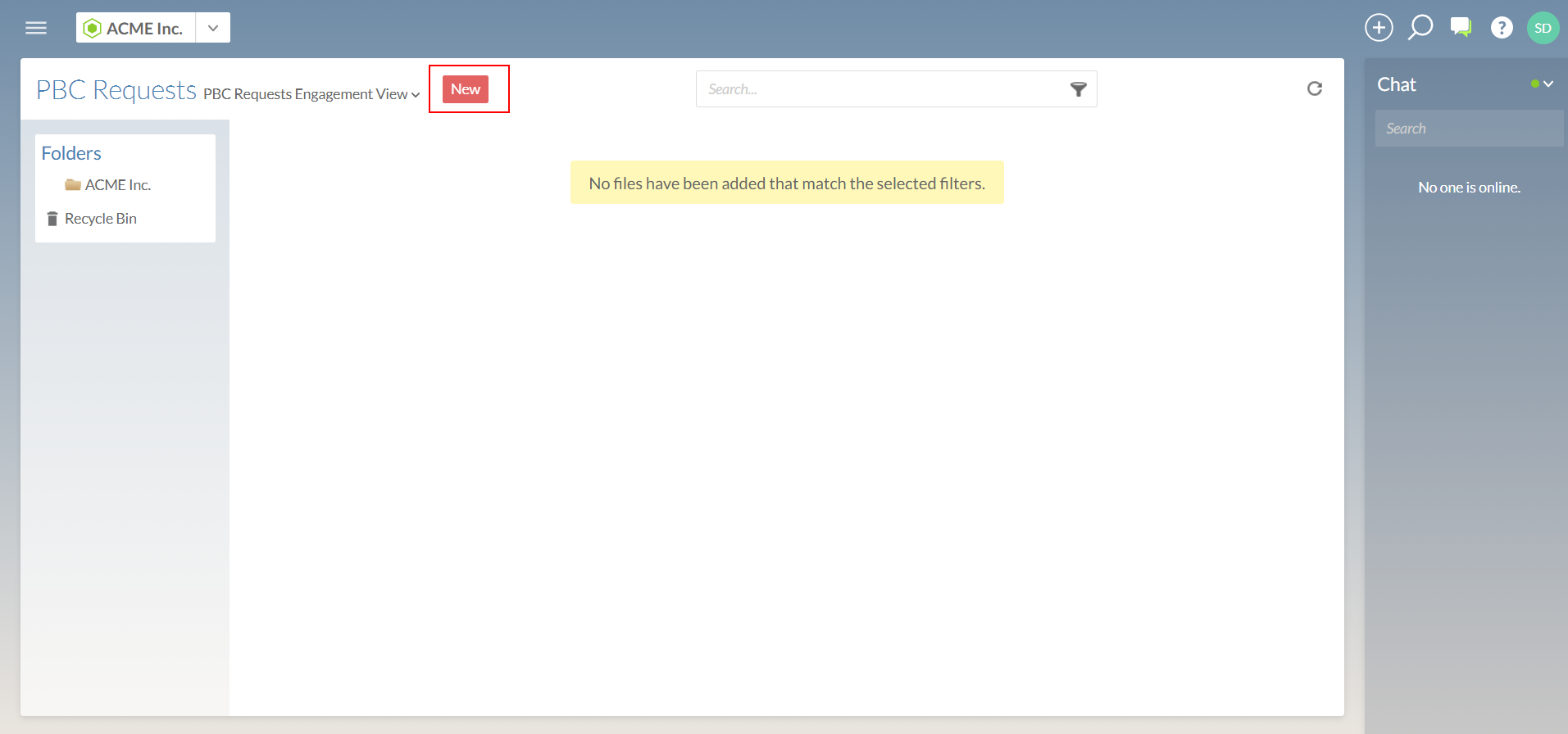Image resolution: width=1568 pixels, height=734 pixels.
Task: Open the help question mark icon
Action: coord(1502,28)
